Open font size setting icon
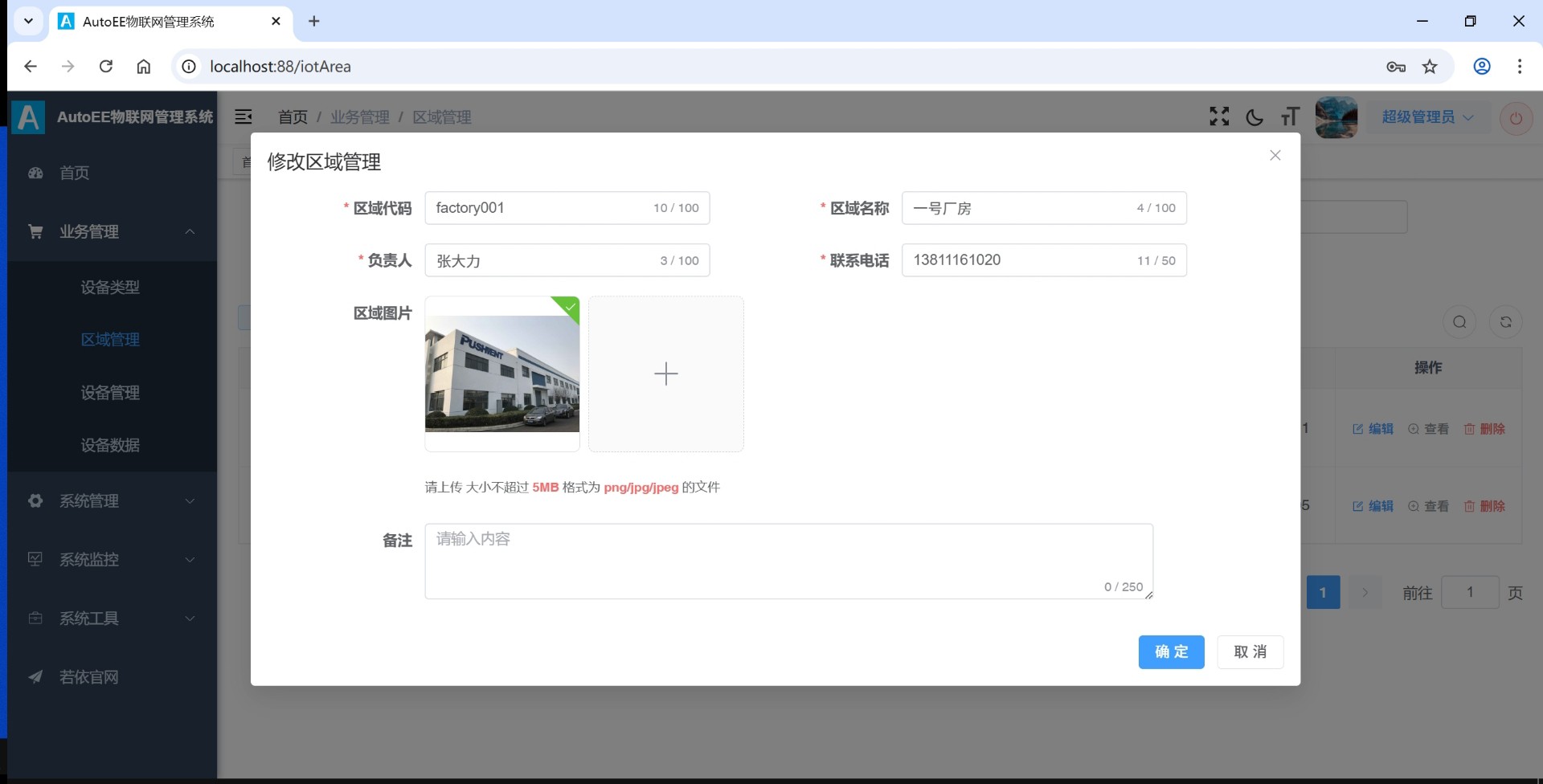The width and height of the screenshot is (1543, 784). click(x=1290, y=117)
